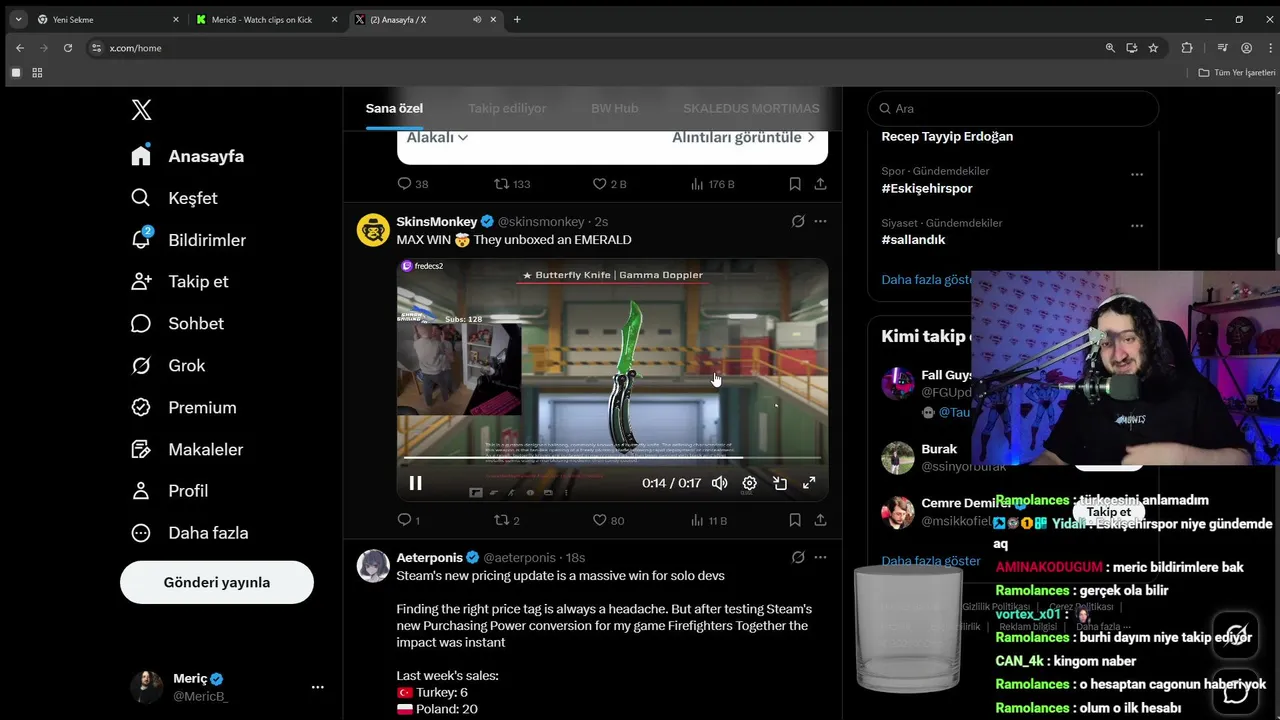Viewport: 1280px width, 720px height.
Task: Show more trends via Daha fazla göster
Action: (x=927, y=280)
